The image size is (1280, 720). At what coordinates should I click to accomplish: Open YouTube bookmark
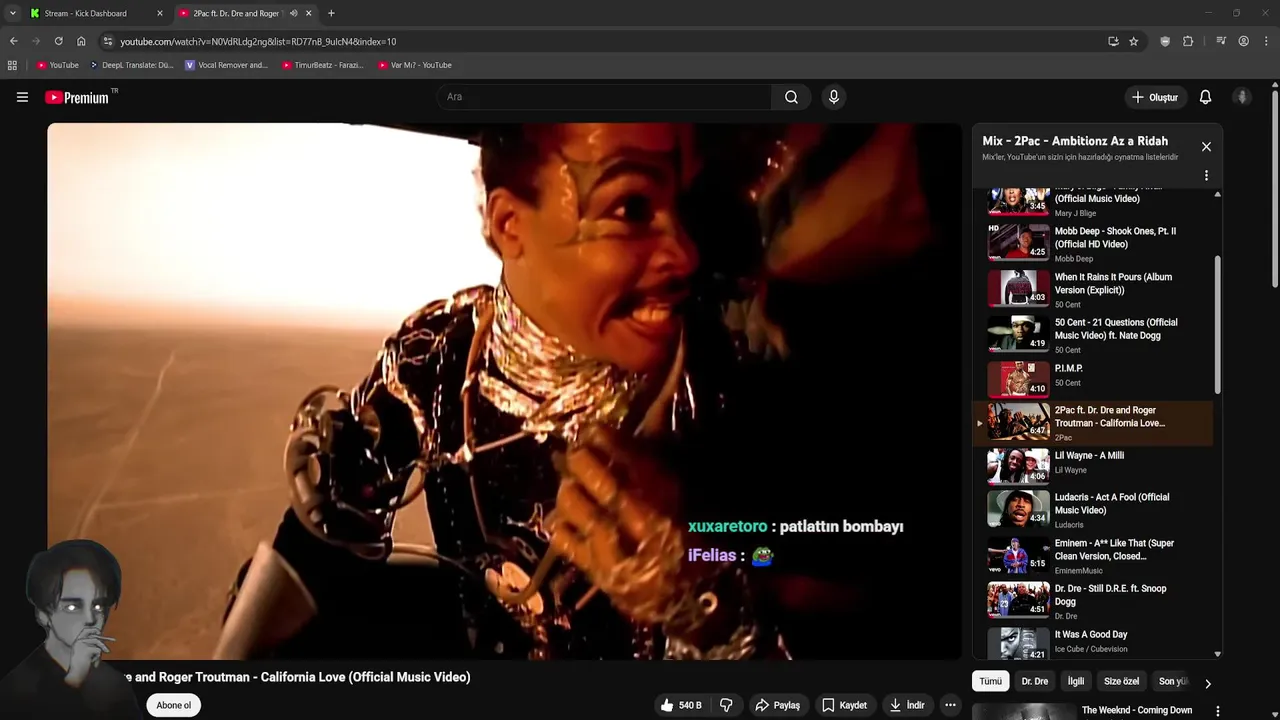[57, 65]
